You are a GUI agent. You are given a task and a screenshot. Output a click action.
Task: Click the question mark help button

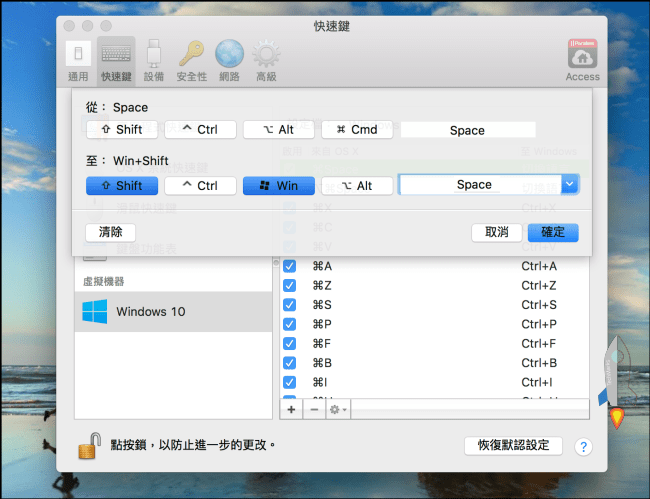(583, 446)
